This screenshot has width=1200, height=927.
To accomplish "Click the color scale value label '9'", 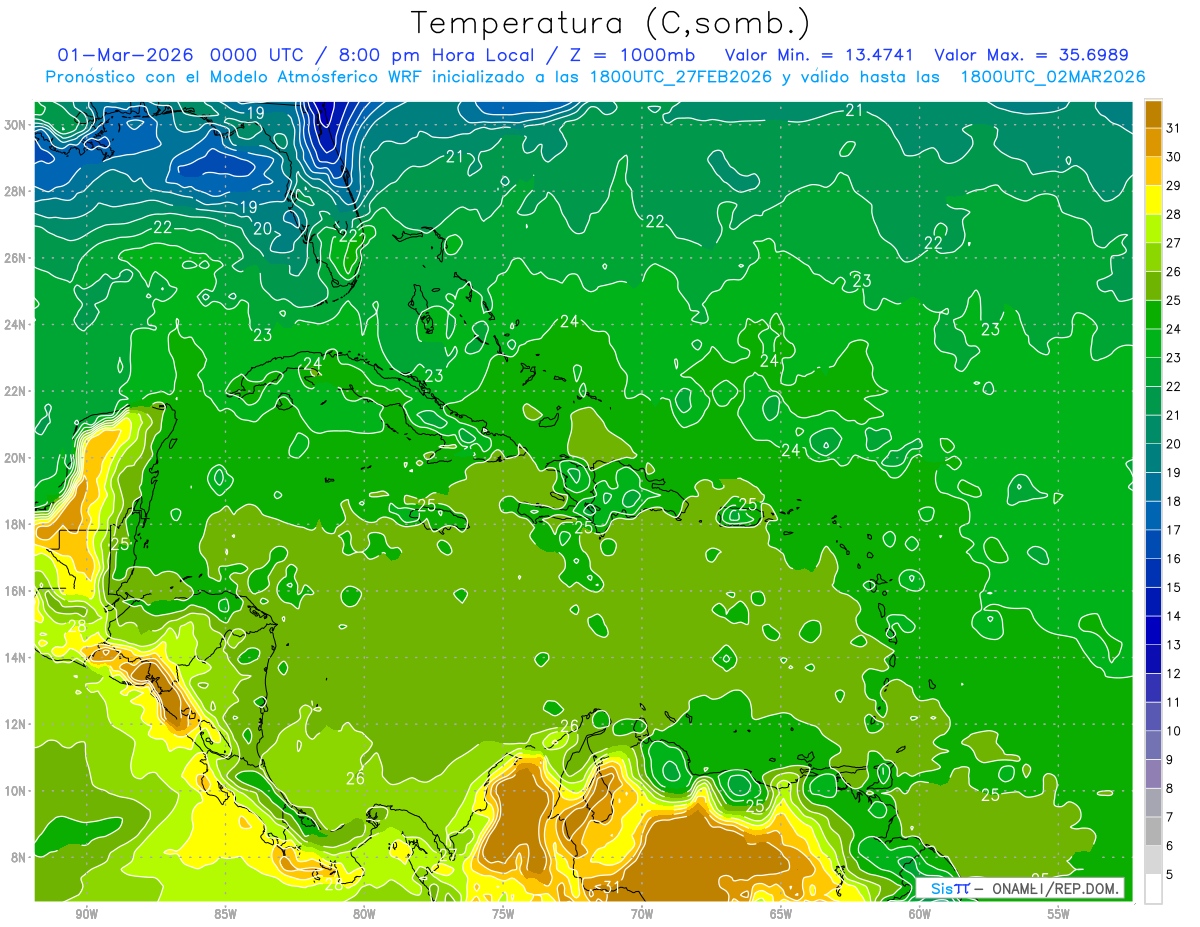I will [x=1170, y=760].
